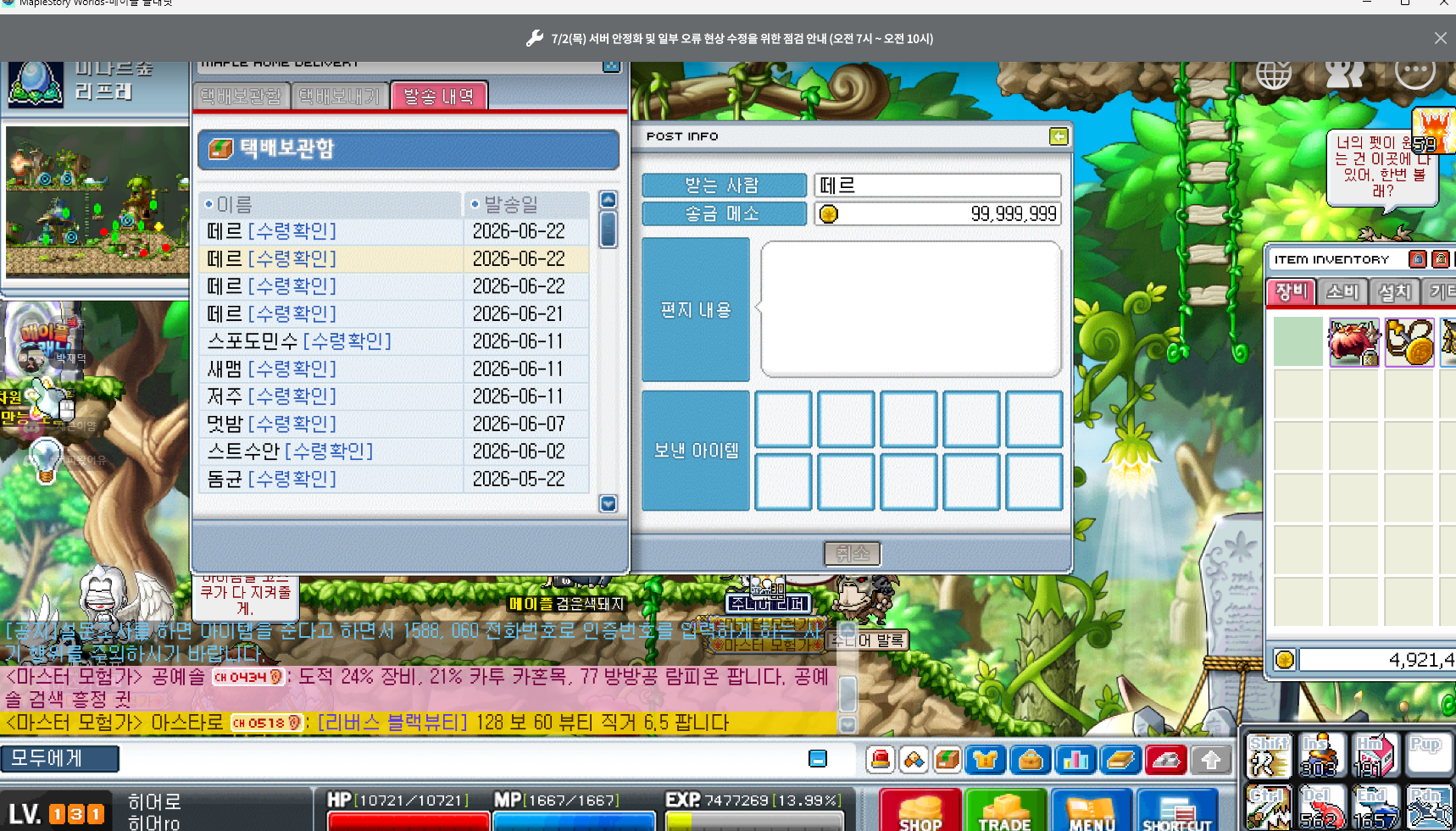Open the MENU button
Screen dimensions: 1456x831
click(1092, 811)
